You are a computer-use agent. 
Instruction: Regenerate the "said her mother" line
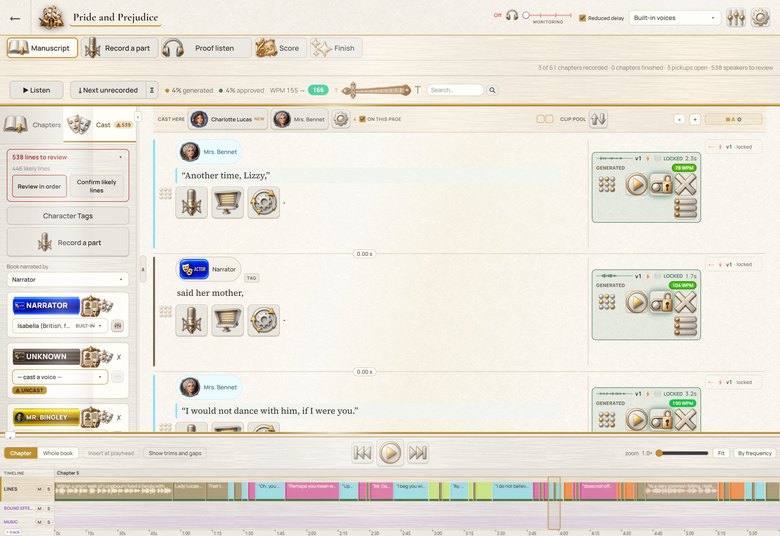[264, 320]
